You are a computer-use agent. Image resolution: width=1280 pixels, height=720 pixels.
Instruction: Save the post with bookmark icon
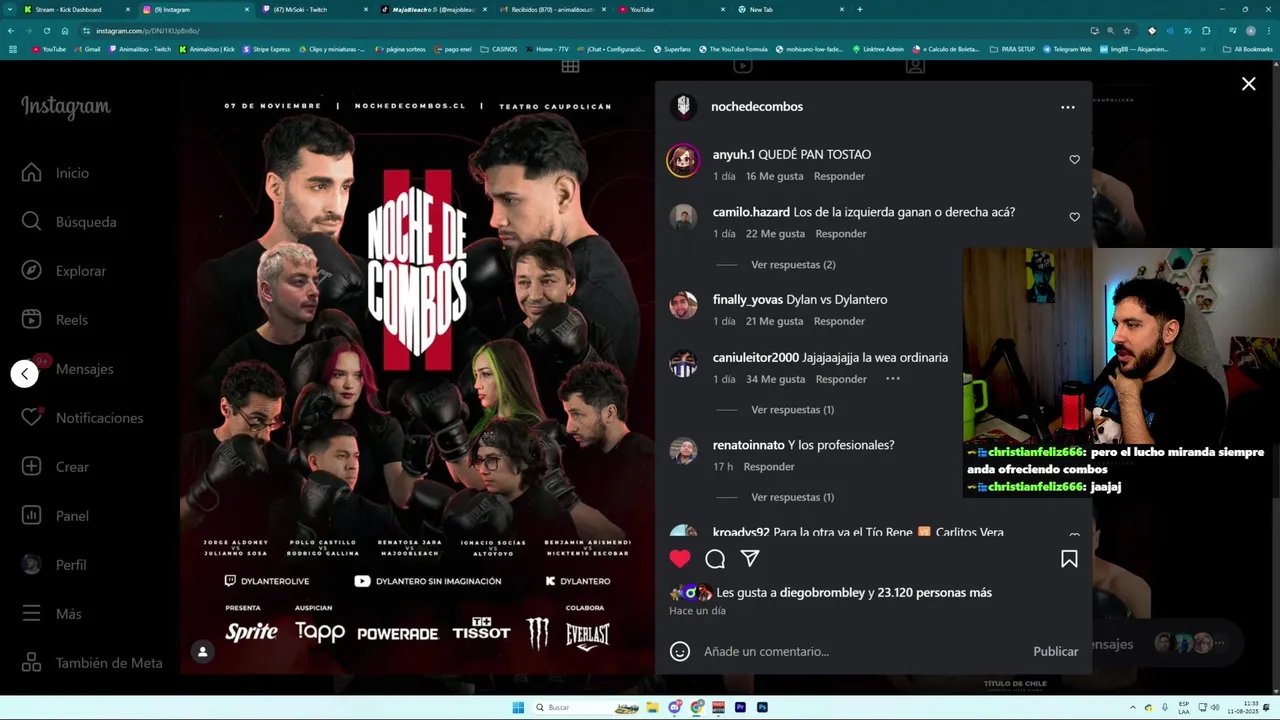pyautogui.click(x=1069, y=559)
